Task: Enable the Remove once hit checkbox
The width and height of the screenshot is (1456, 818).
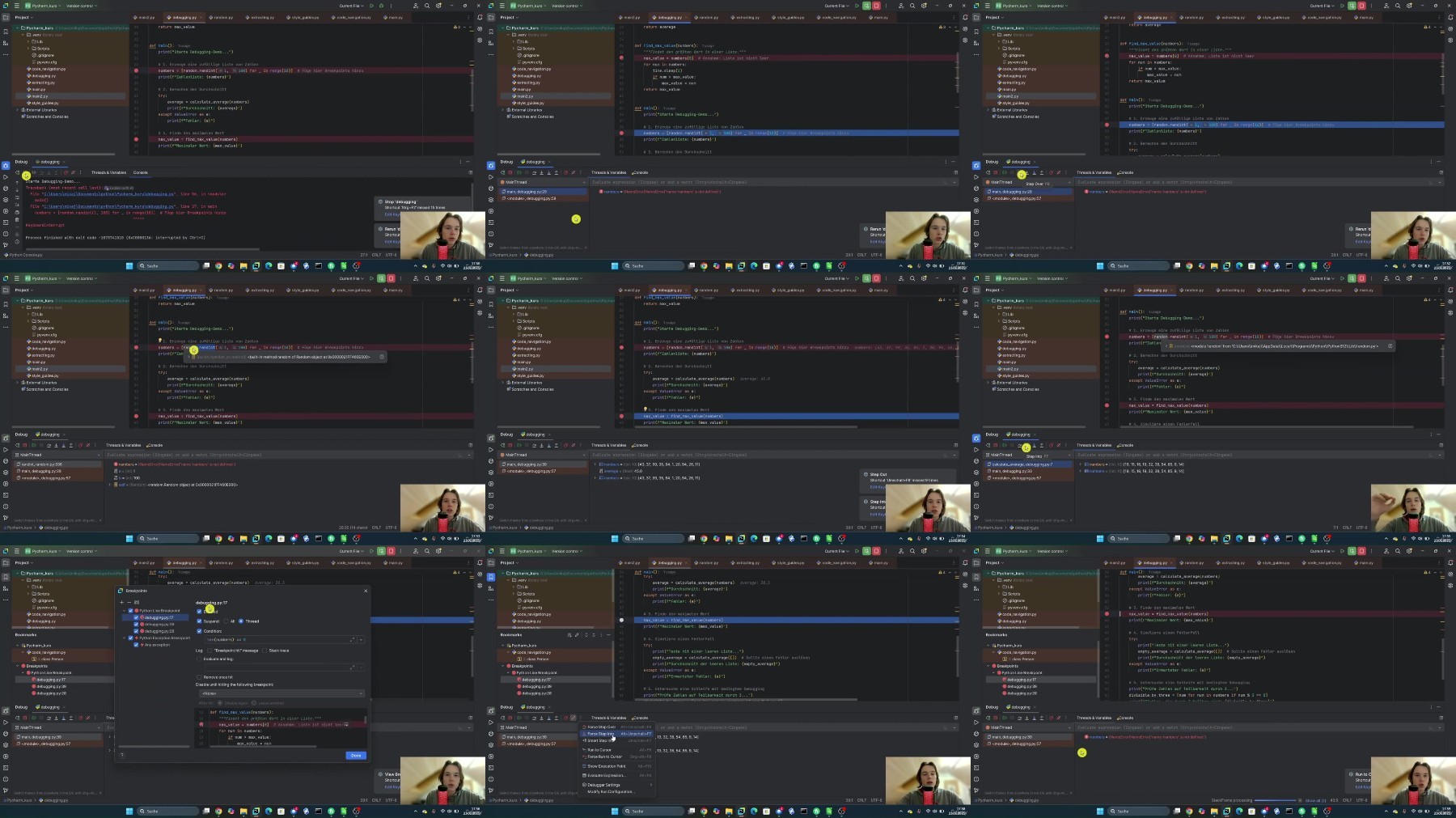Action: tap(199, 677)
